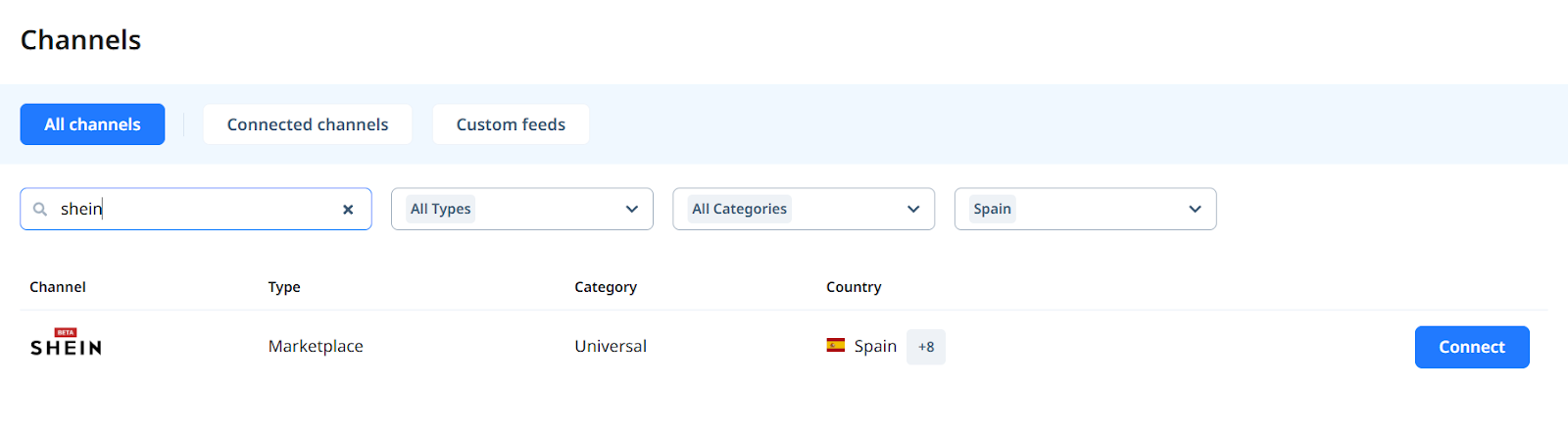1568x437 pixels.
Task: Click the Spain flag icon
Action: coord(836,346)
